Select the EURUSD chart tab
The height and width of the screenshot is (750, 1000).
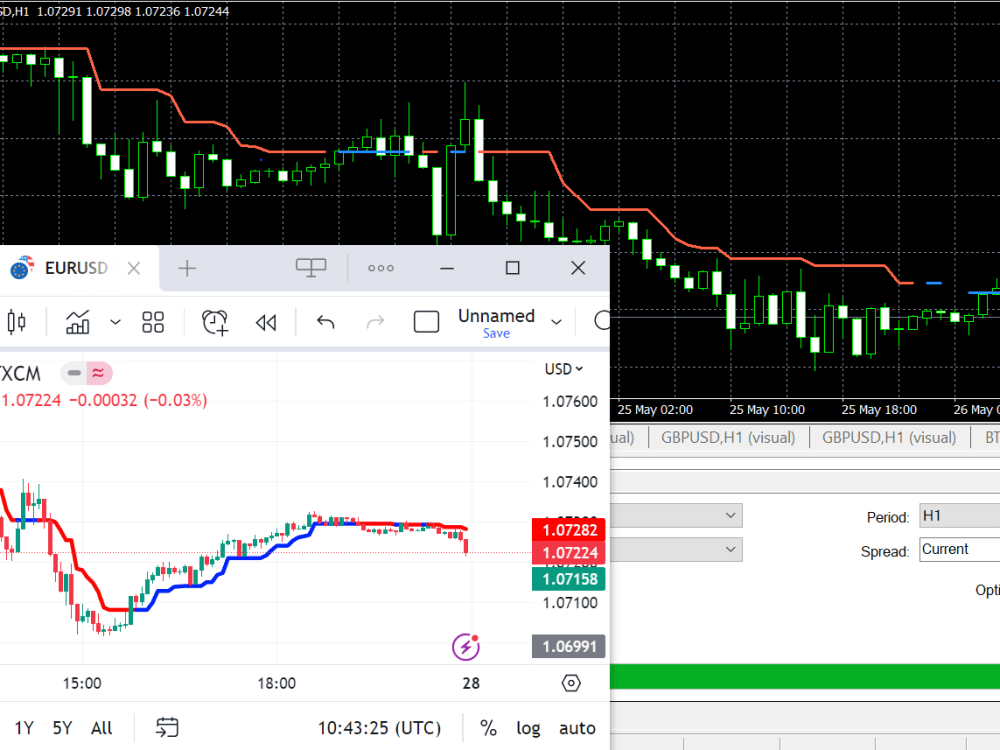click(x=77, y=268)
